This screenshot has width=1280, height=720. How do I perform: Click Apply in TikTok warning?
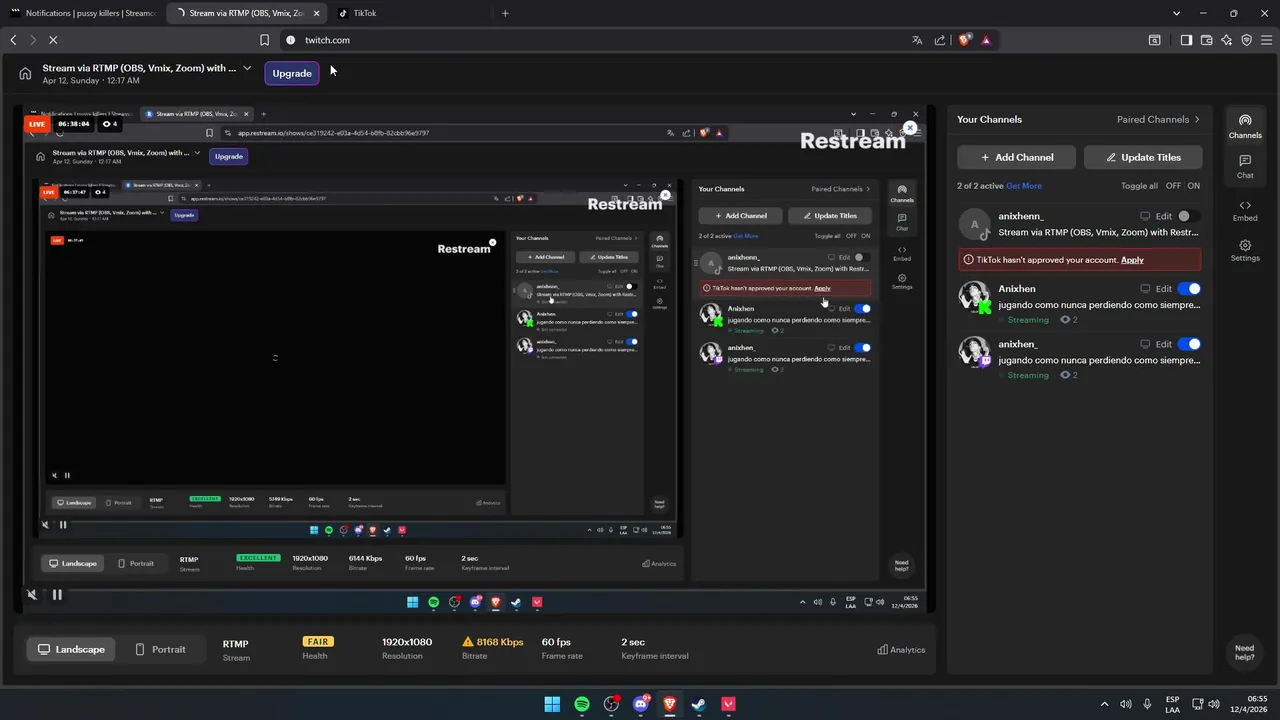click(x=1132, y=260)
